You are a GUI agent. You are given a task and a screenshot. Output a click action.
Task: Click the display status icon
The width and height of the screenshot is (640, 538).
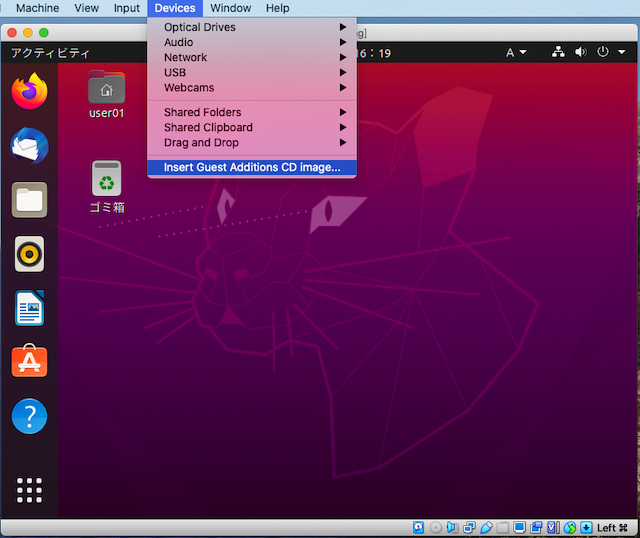pyautogui.click(x=519, y=527)
